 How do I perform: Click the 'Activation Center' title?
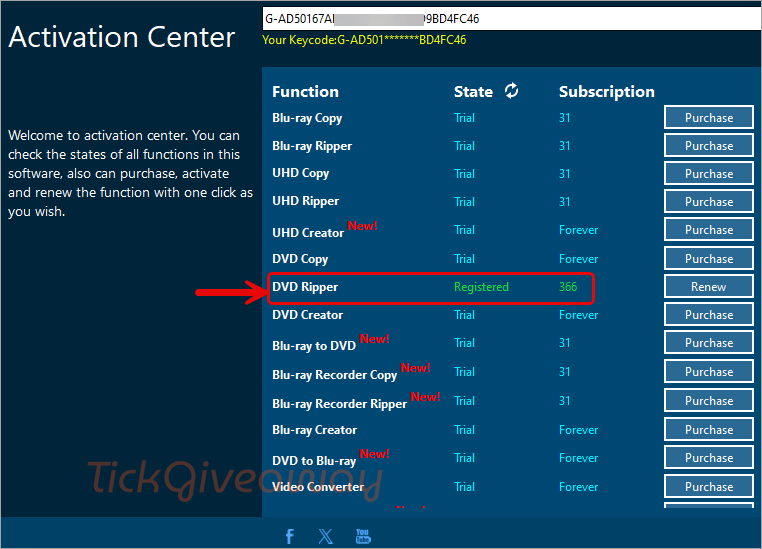coord(122,37)
